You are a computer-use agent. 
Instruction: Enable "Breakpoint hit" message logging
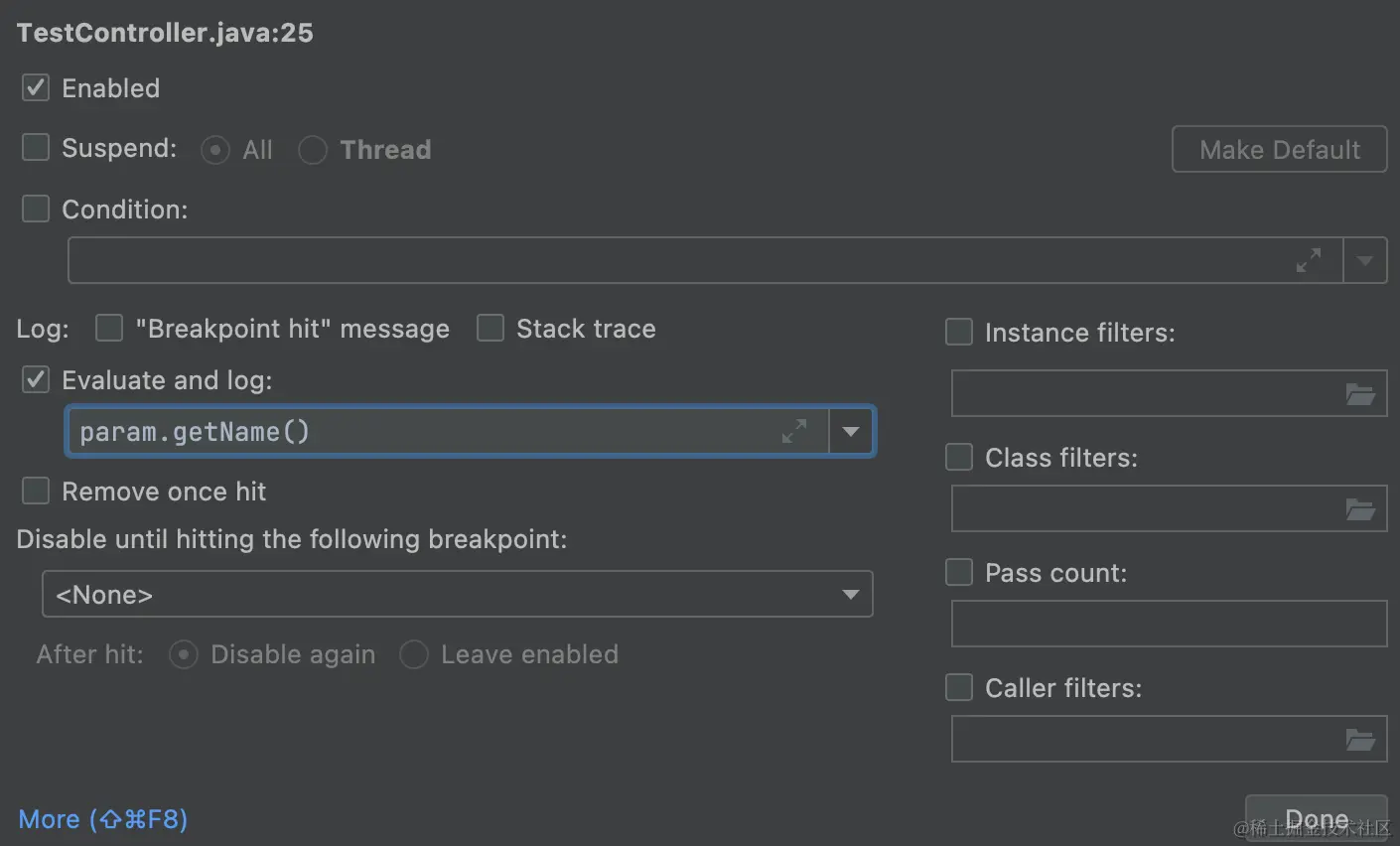tap(109, 328)
